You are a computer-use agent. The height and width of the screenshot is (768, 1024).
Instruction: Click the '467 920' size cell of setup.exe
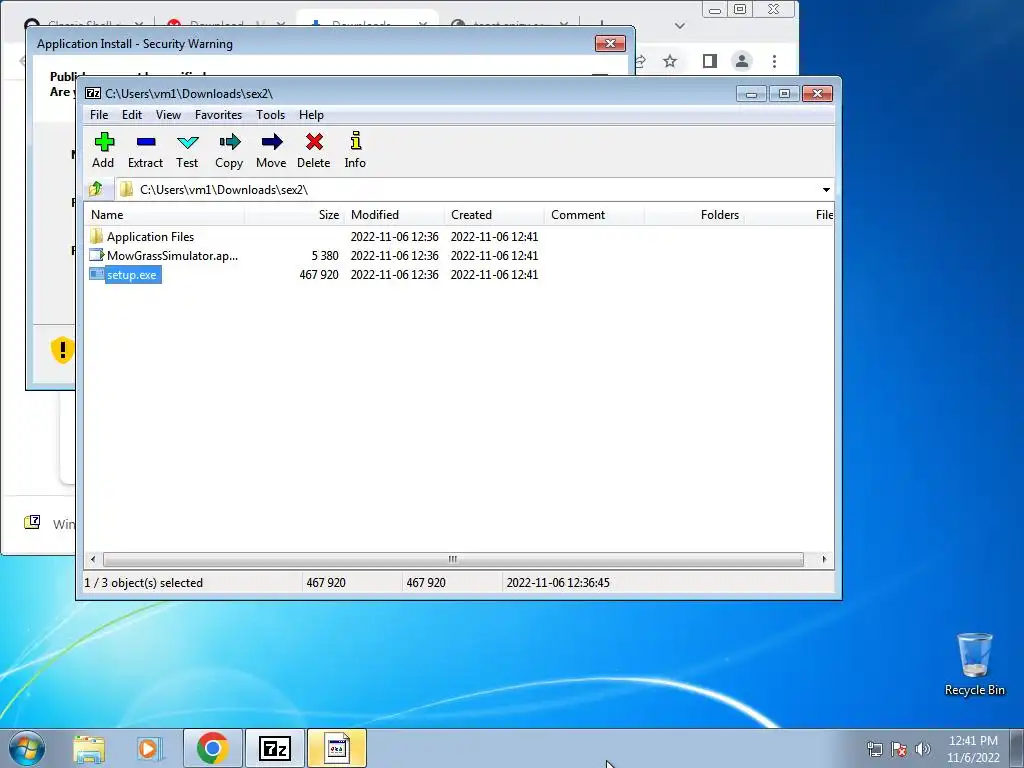[319, 274]
